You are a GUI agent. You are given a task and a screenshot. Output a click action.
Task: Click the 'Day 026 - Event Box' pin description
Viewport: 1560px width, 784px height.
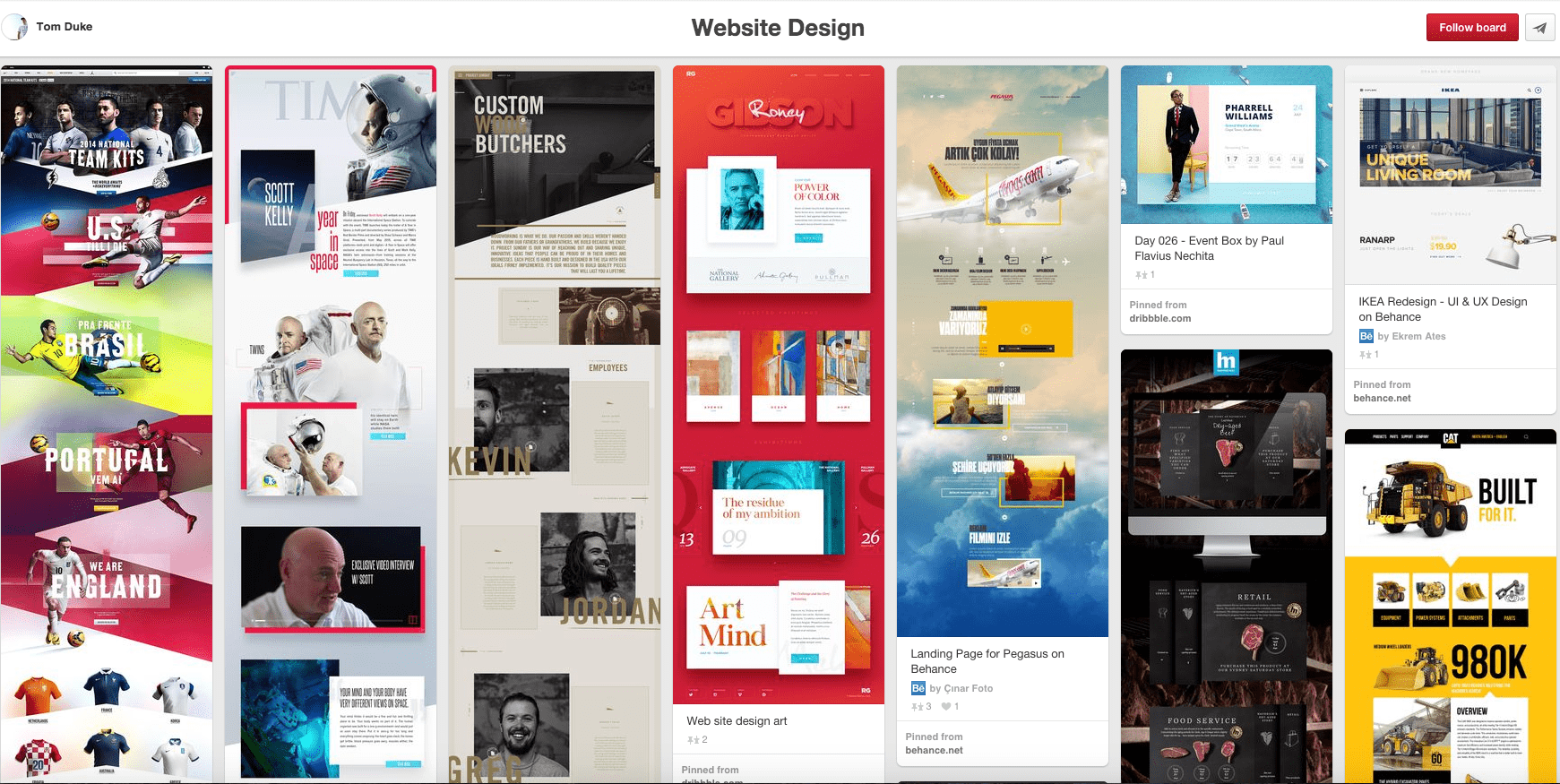click(x=1209, y=248)
